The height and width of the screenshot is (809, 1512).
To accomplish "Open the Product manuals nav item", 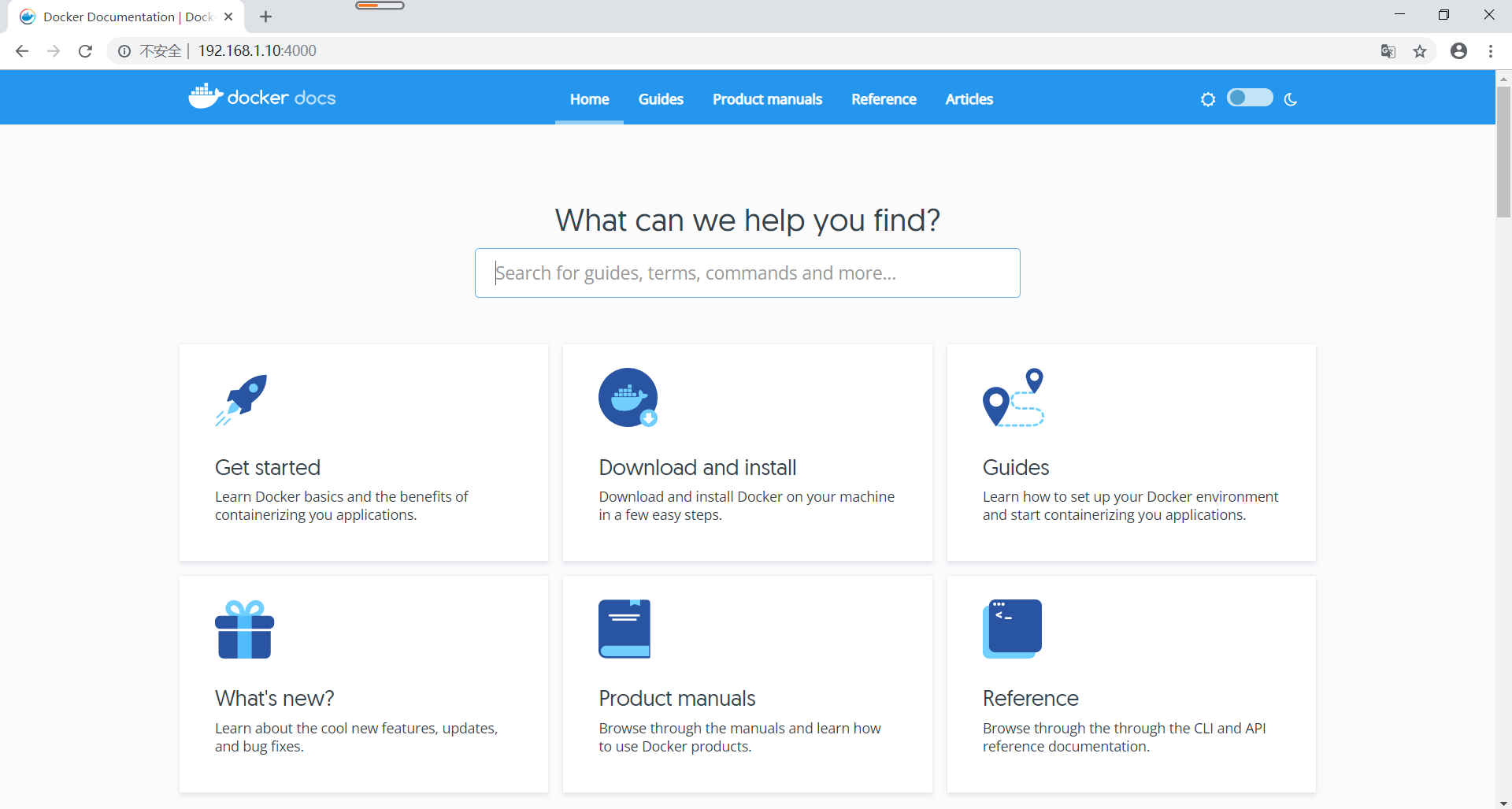I will [767, 99].
